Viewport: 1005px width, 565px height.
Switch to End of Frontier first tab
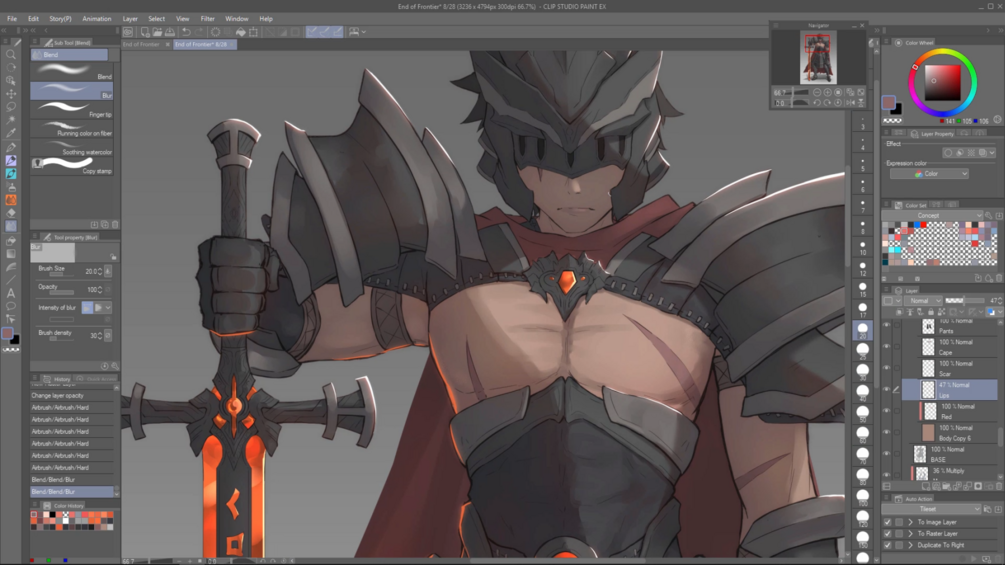pyautogui.click(x=141, y=44)
